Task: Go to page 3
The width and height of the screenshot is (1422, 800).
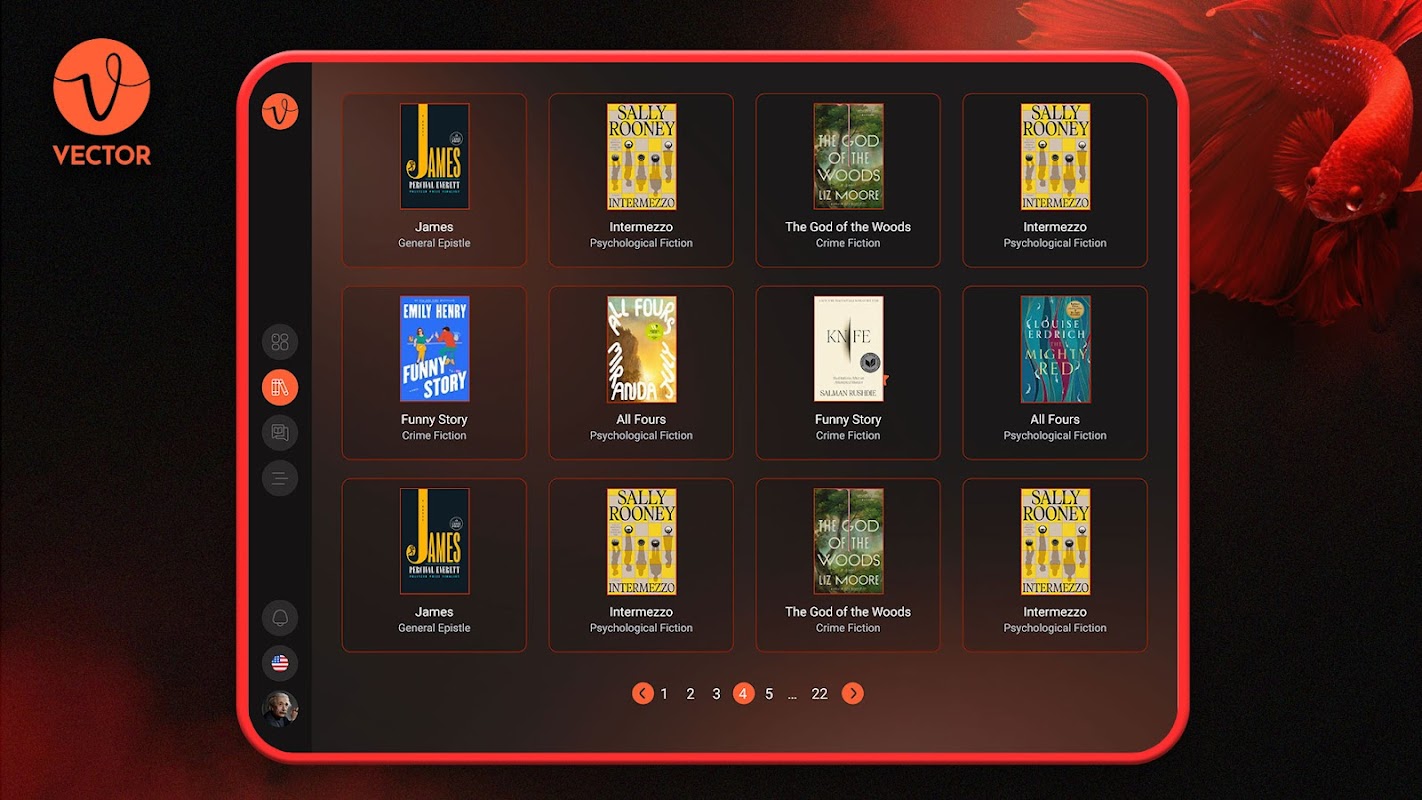Action: [x=716, y=694]
